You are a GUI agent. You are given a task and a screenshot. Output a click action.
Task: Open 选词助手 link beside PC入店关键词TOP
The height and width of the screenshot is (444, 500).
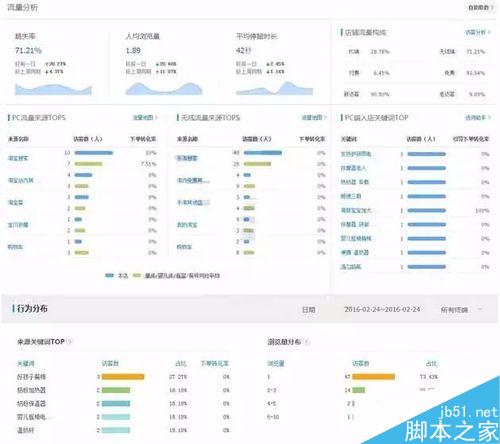point(478,118)
